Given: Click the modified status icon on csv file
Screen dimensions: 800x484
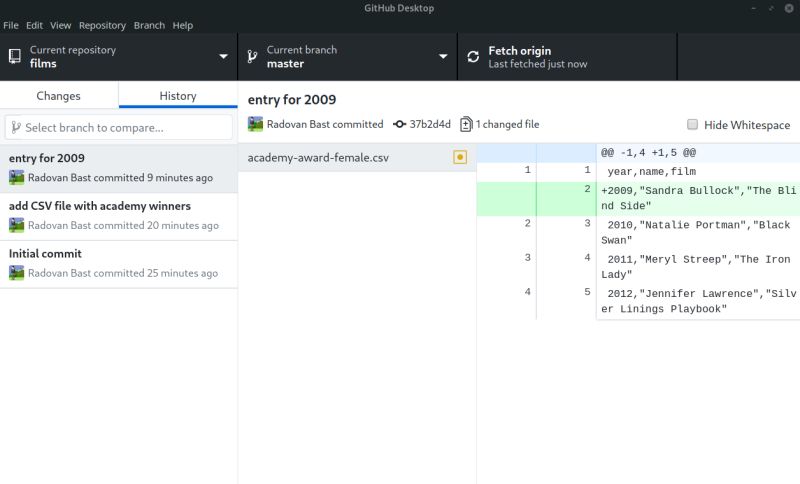Looking at the screenshot, I should click(460, 157).
